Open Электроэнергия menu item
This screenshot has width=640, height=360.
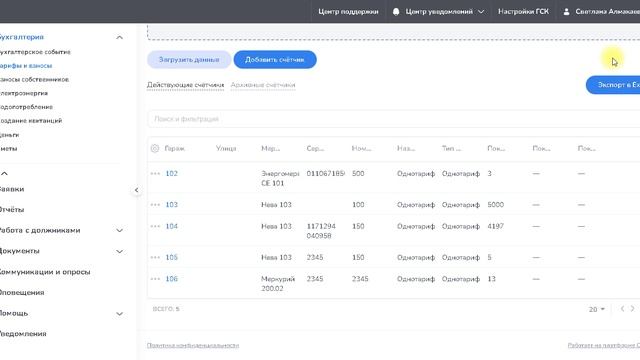click(x=24, y=93)
